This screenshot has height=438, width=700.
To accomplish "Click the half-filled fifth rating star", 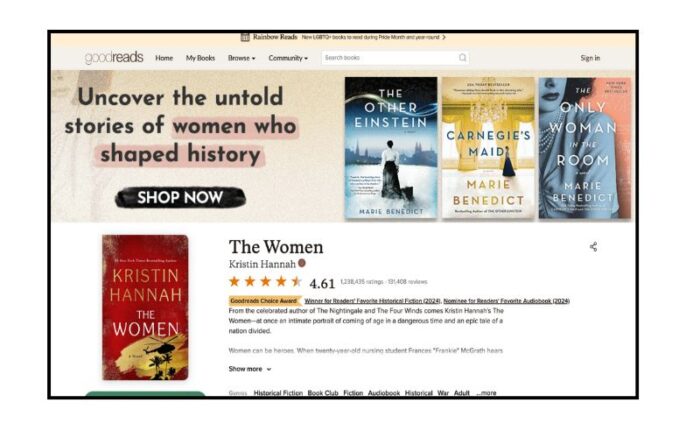I will [x=296, y=281].
